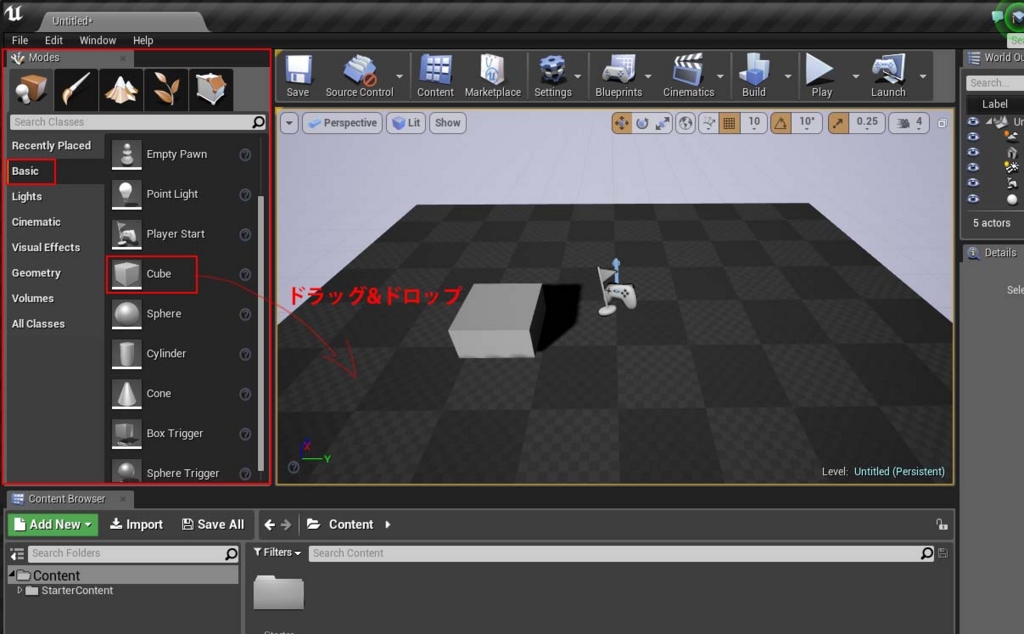Click the Play toolbar button
The image size is (1024, 634).
(821, 76)
